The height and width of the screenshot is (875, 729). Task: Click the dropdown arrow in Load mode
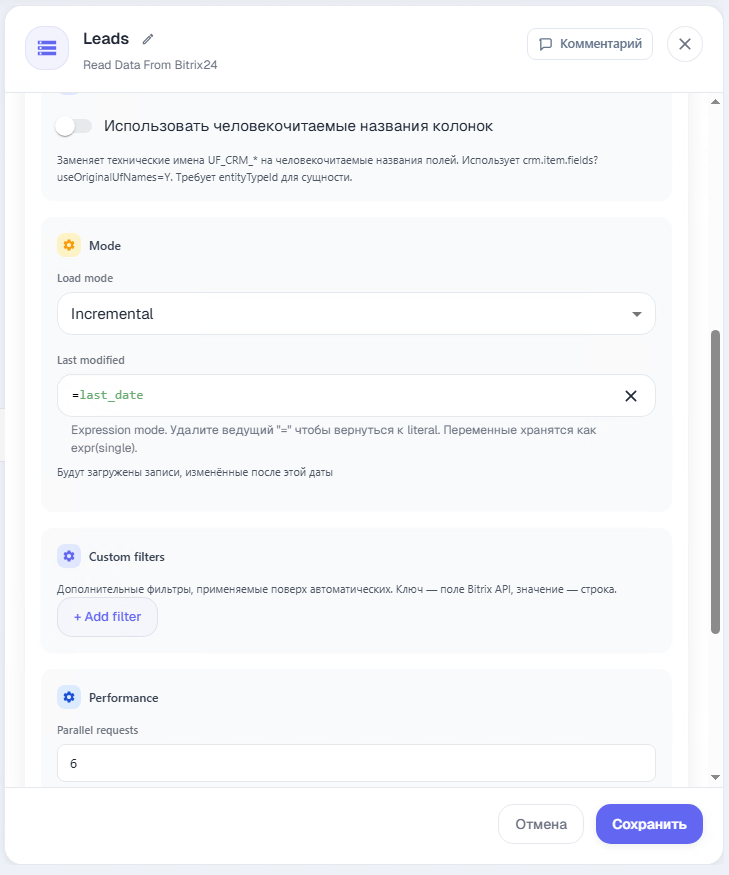(x=636, y=314)
